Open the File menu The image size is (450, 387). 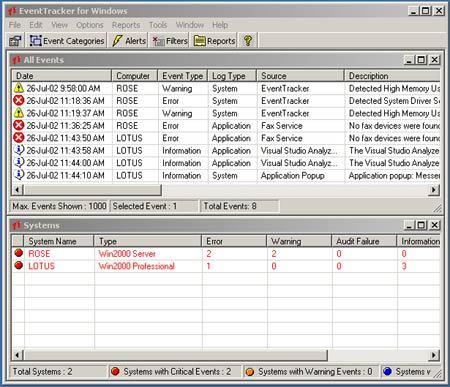(15, 25)
